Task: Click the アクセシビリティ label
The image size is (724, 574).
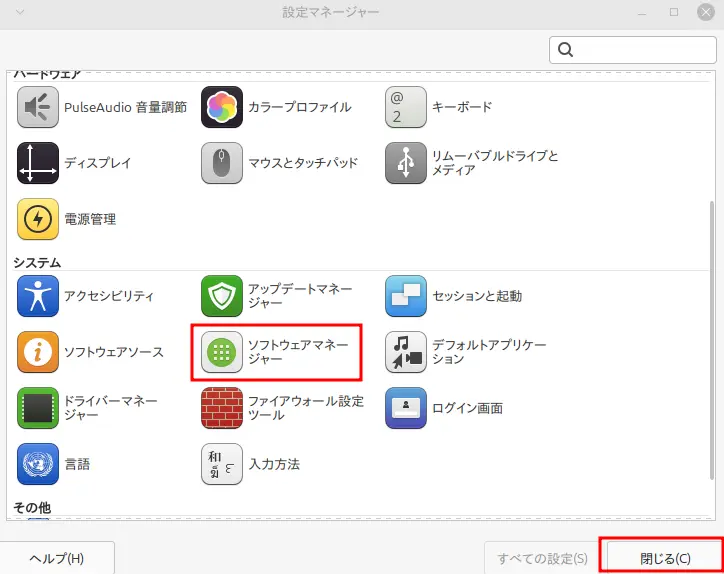Action: 109,296
